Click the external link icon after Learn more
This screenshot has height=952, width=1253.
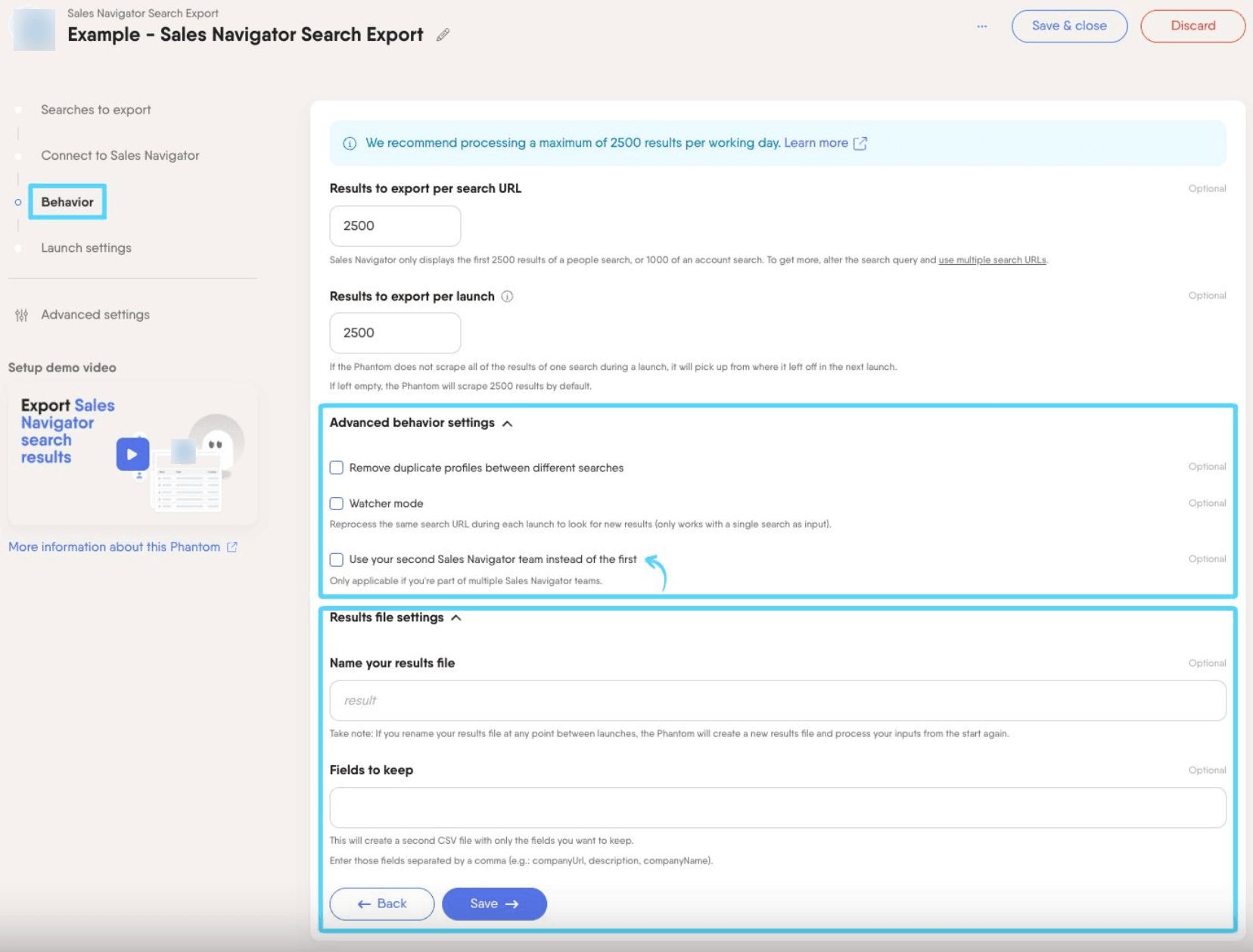(860, 143)
